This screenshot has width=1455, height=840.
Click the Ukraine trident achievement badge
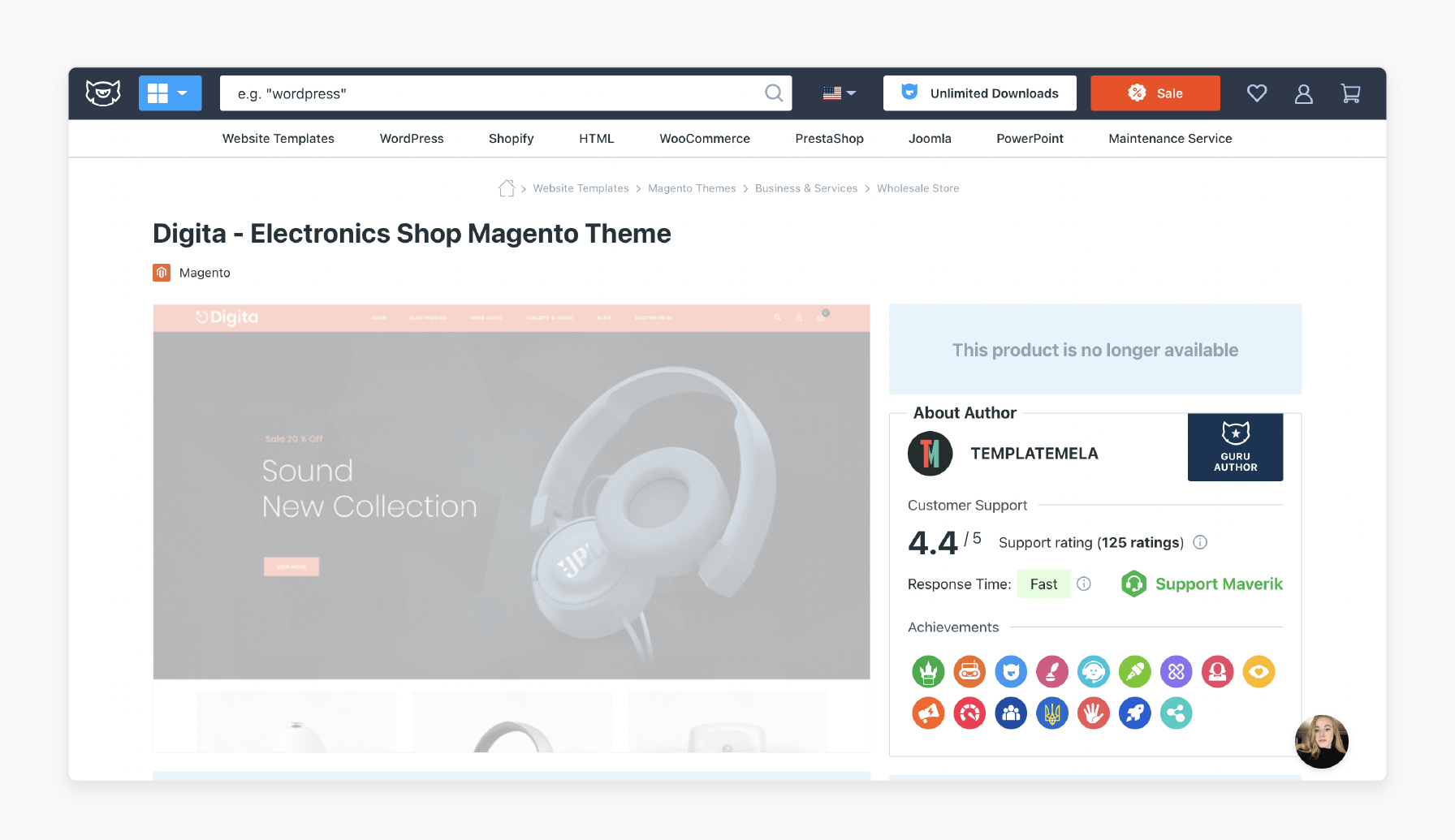pos(1052,713)
